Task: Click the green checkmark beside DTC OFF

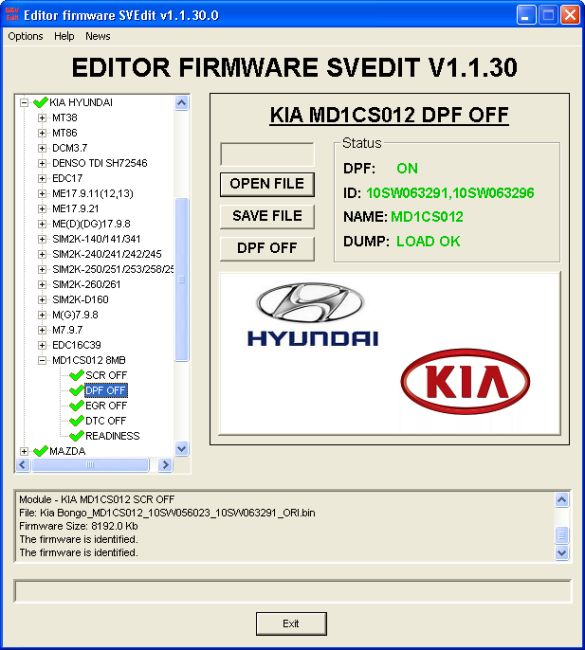Action: (77, 421)
